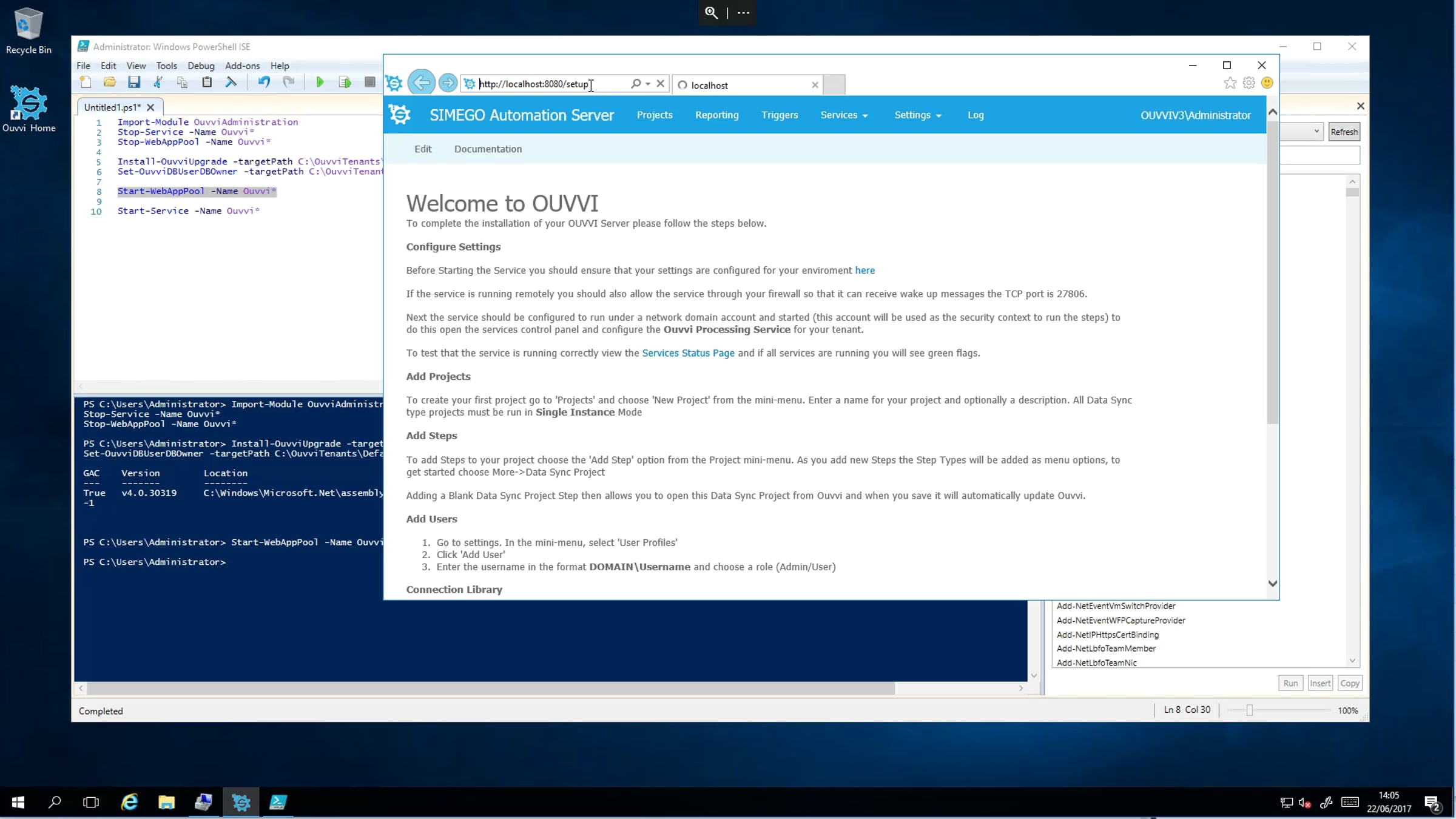Open the modules dropdown beside Refresh

1316,132
